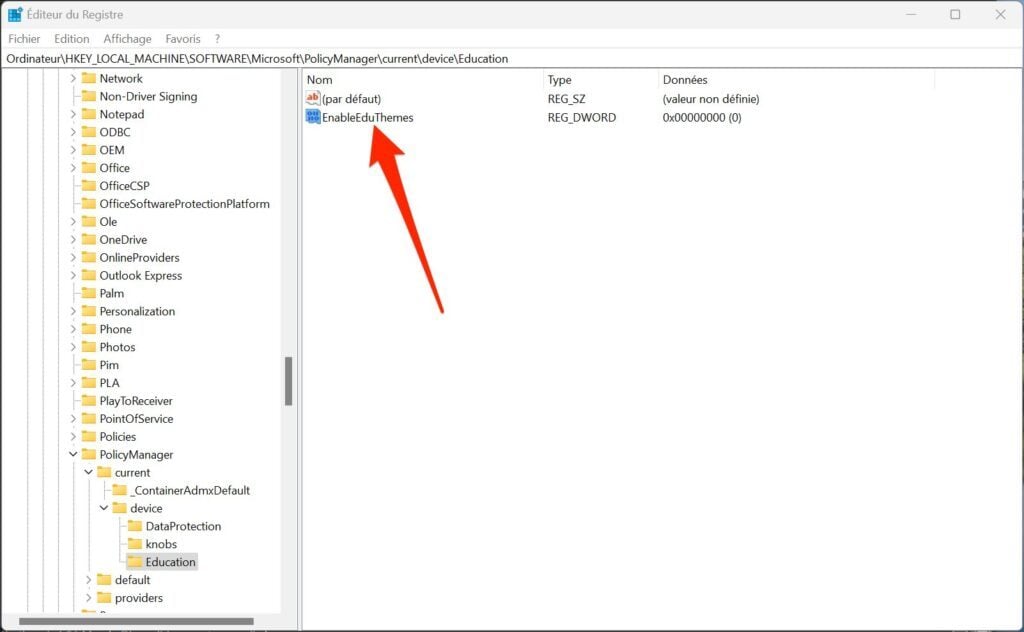Image resolution: width=1024 pixels, height=632 pixels.
Task: Maximize the Registry Editor window
Action: [x=955, y=14]
